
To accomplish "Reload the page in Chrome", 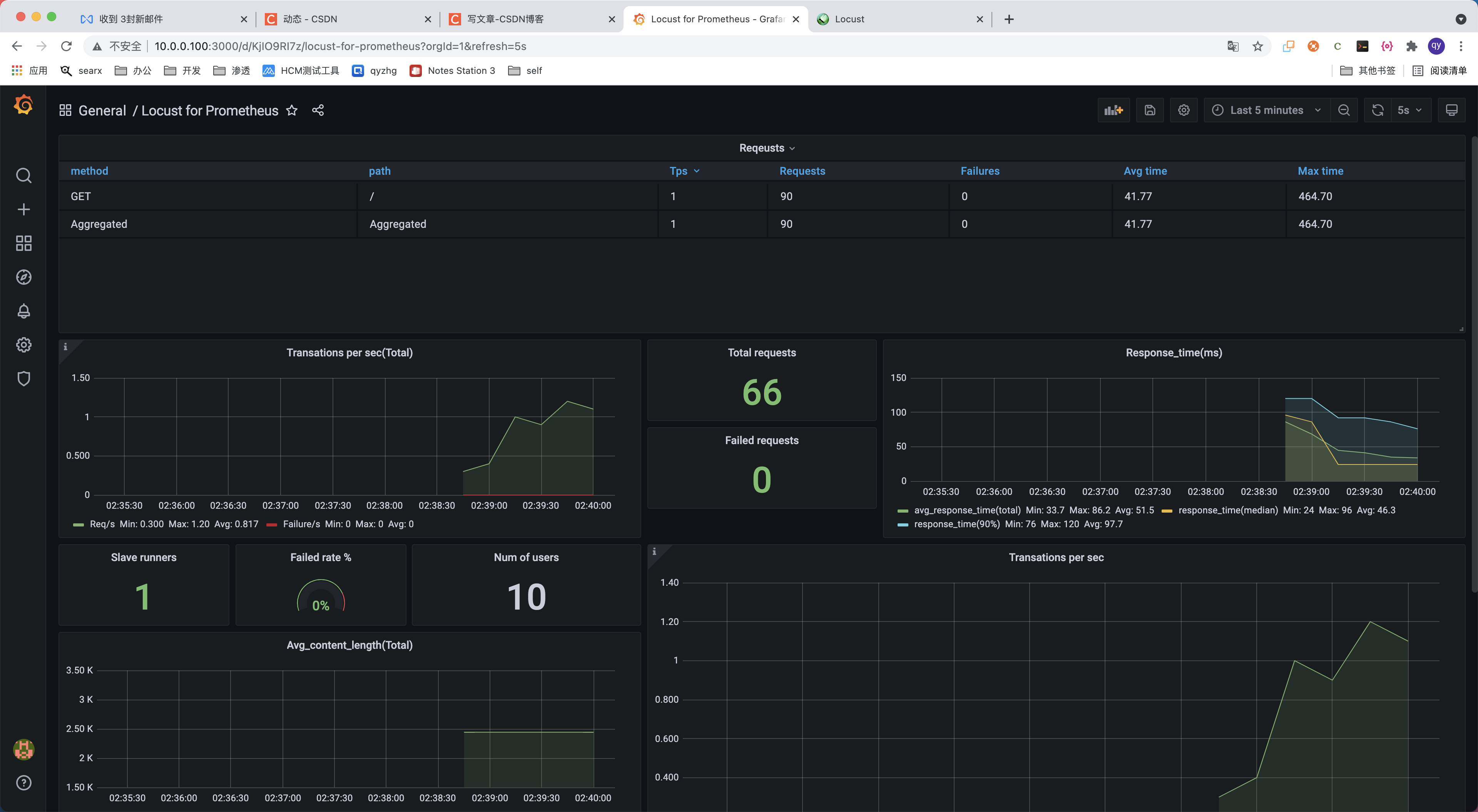I will point(67,46).
